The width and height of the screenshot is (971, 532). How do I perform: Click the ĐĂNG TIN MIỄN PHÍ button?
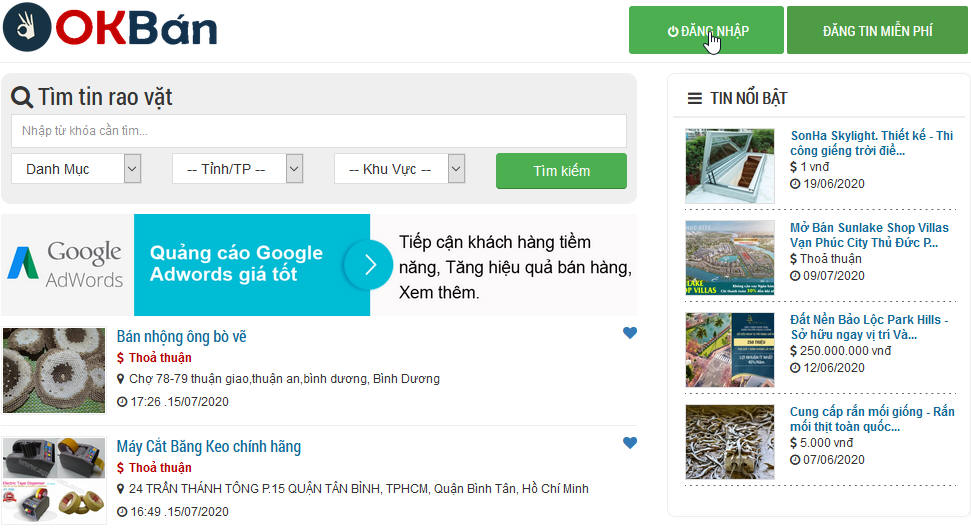(x=877, y=30)
